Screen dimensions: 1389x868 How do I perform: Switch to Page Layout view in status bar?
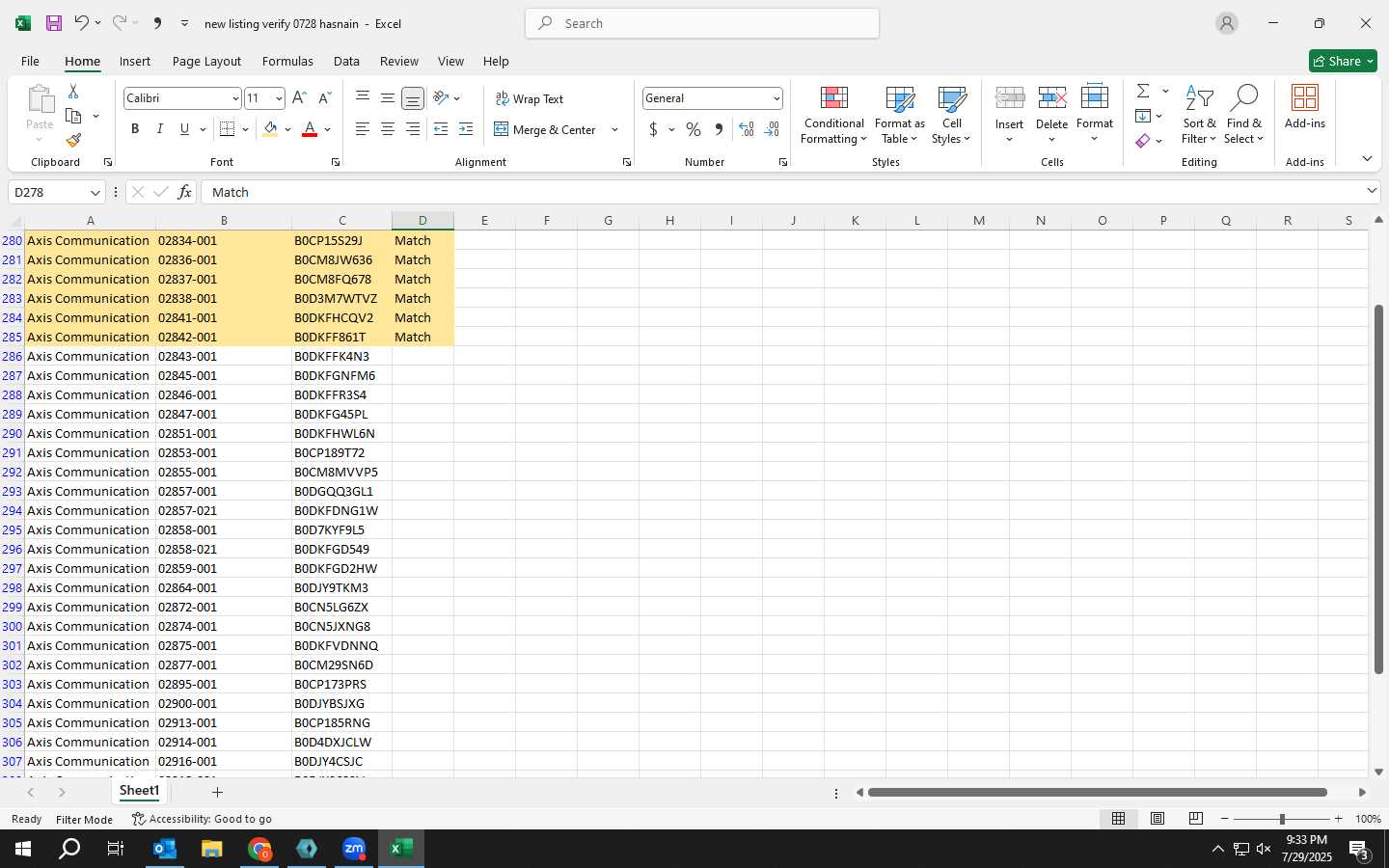point(1157,819)
